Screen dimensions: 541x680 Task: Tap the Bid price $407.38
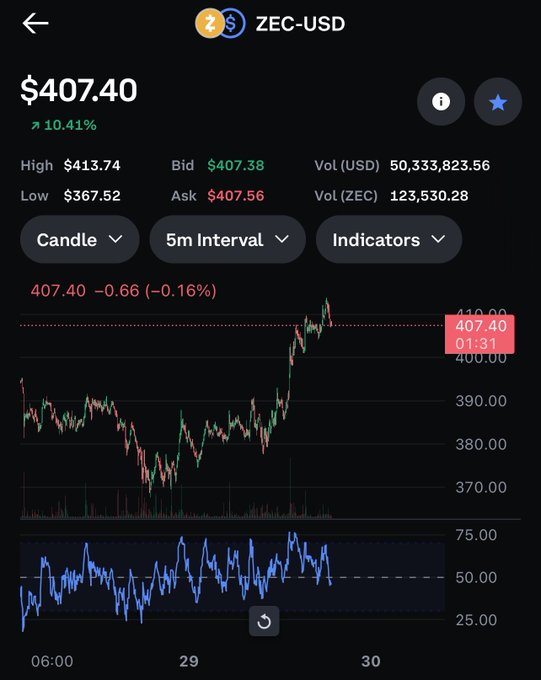236,165
